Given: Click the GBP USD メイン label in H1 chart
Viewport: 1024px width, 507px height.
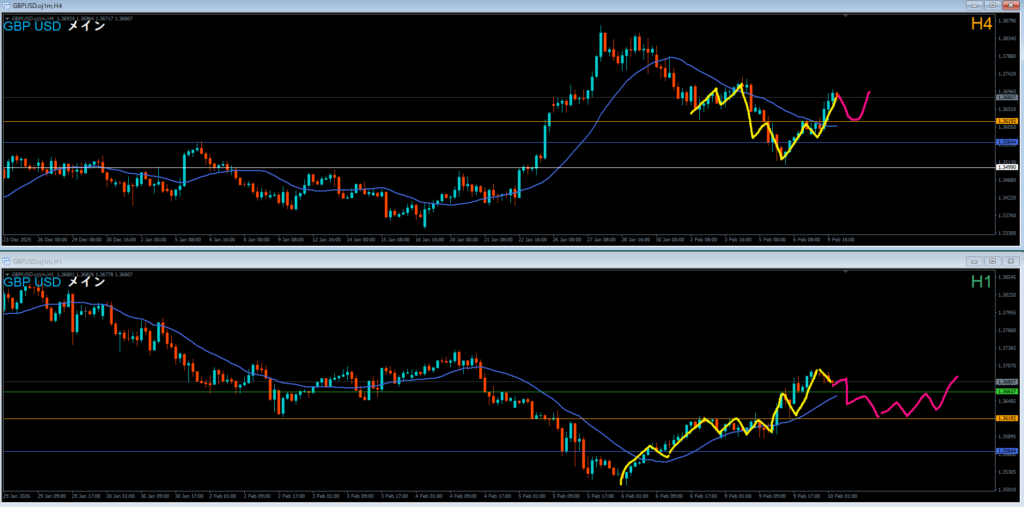Looking at the screenshot, I should coord(55,282).
